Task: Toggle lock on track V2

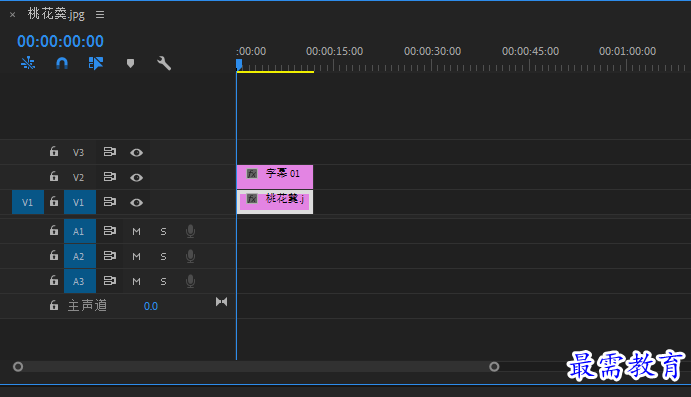Action: click(54, 177)
